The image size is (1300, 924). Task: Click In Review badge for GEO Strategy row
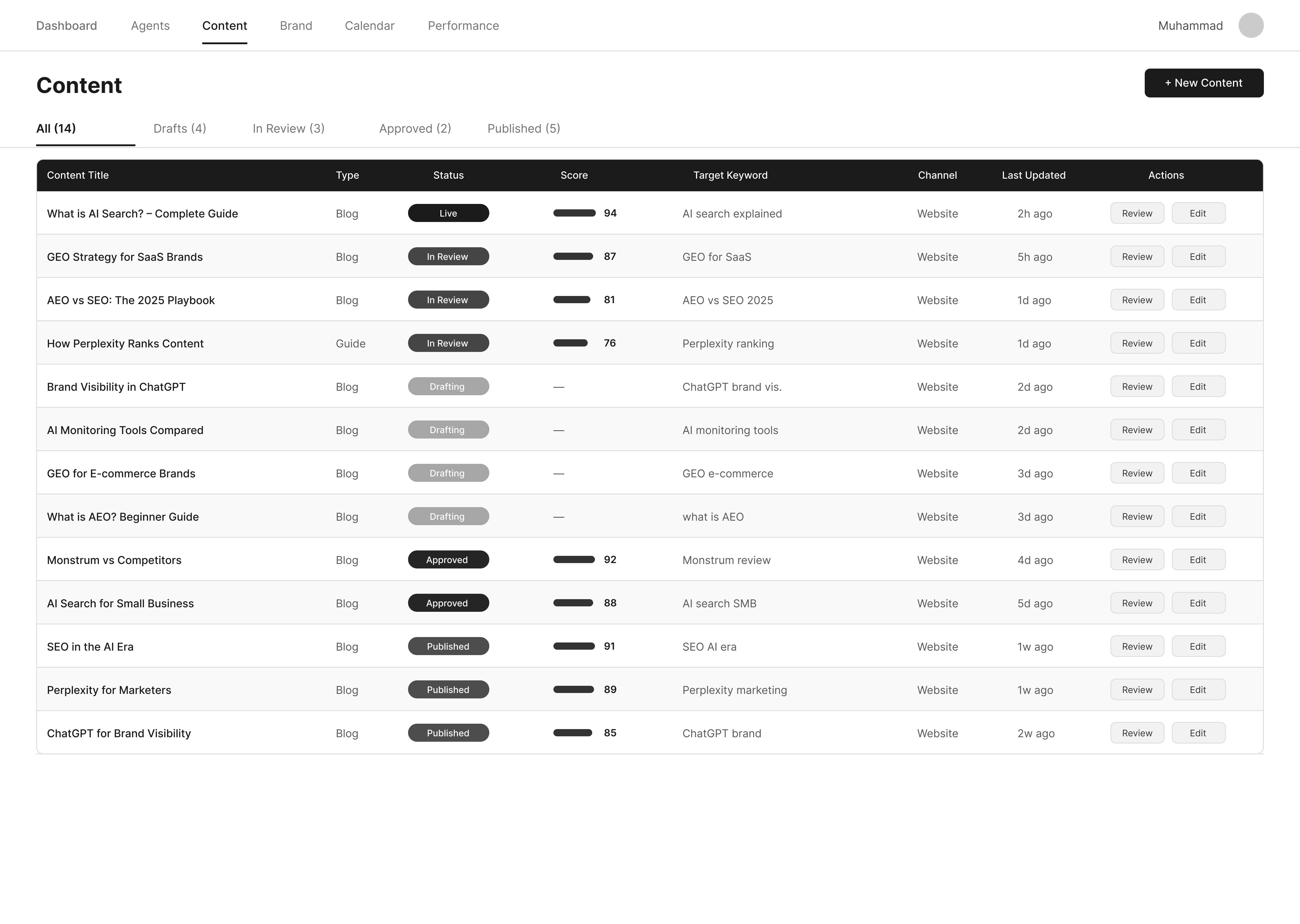click(x=448, y=256)
